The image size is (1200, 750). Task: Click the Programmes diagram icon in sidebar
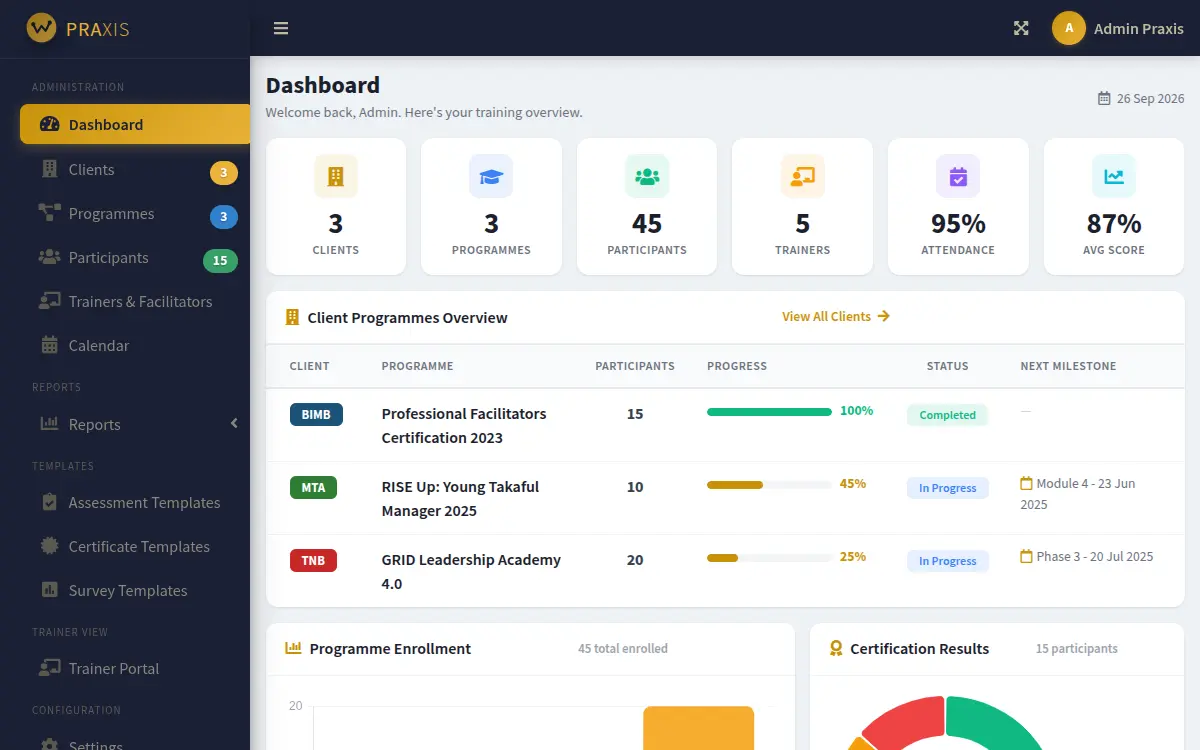click(49, 213)
